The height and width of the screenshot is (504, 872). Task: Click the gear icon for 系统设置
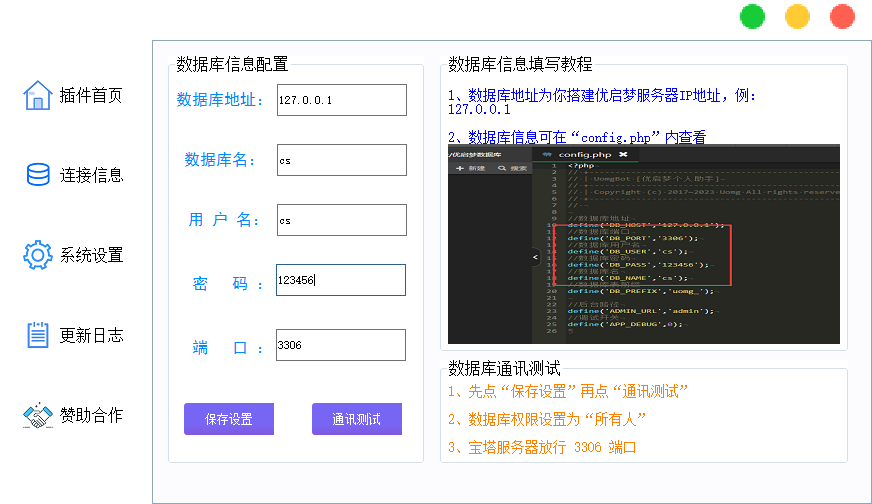coord(37,255)
